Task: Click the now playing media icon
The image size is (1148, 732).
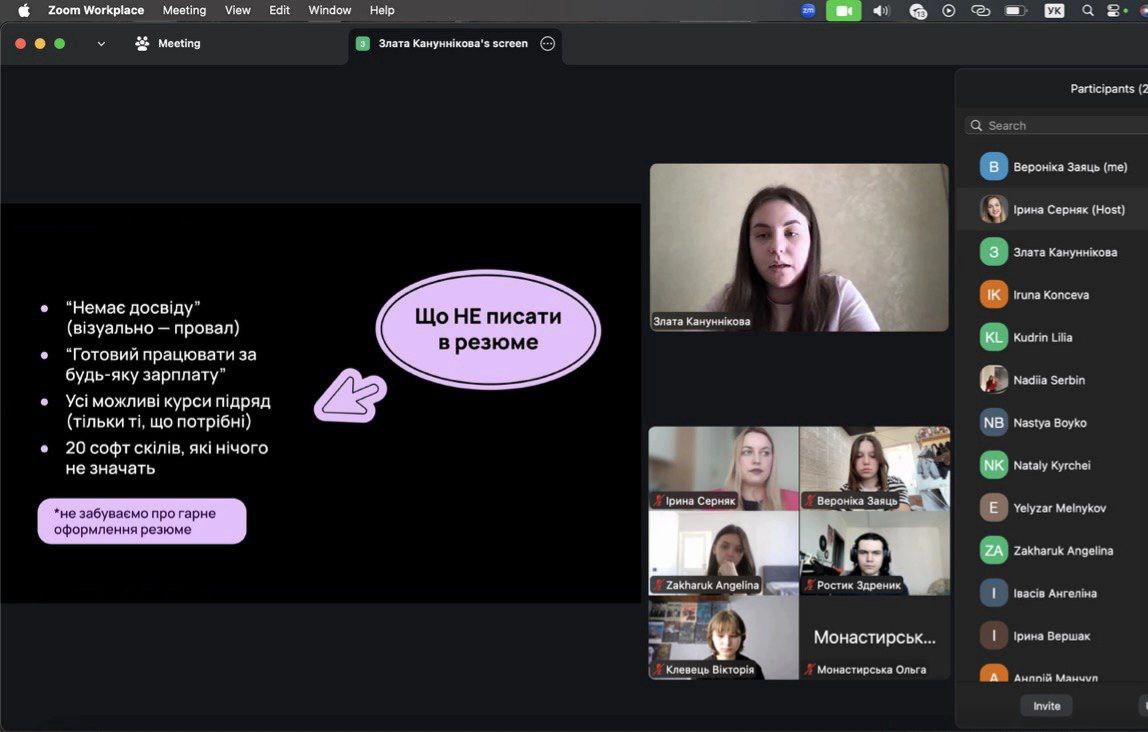Action: 949,11
